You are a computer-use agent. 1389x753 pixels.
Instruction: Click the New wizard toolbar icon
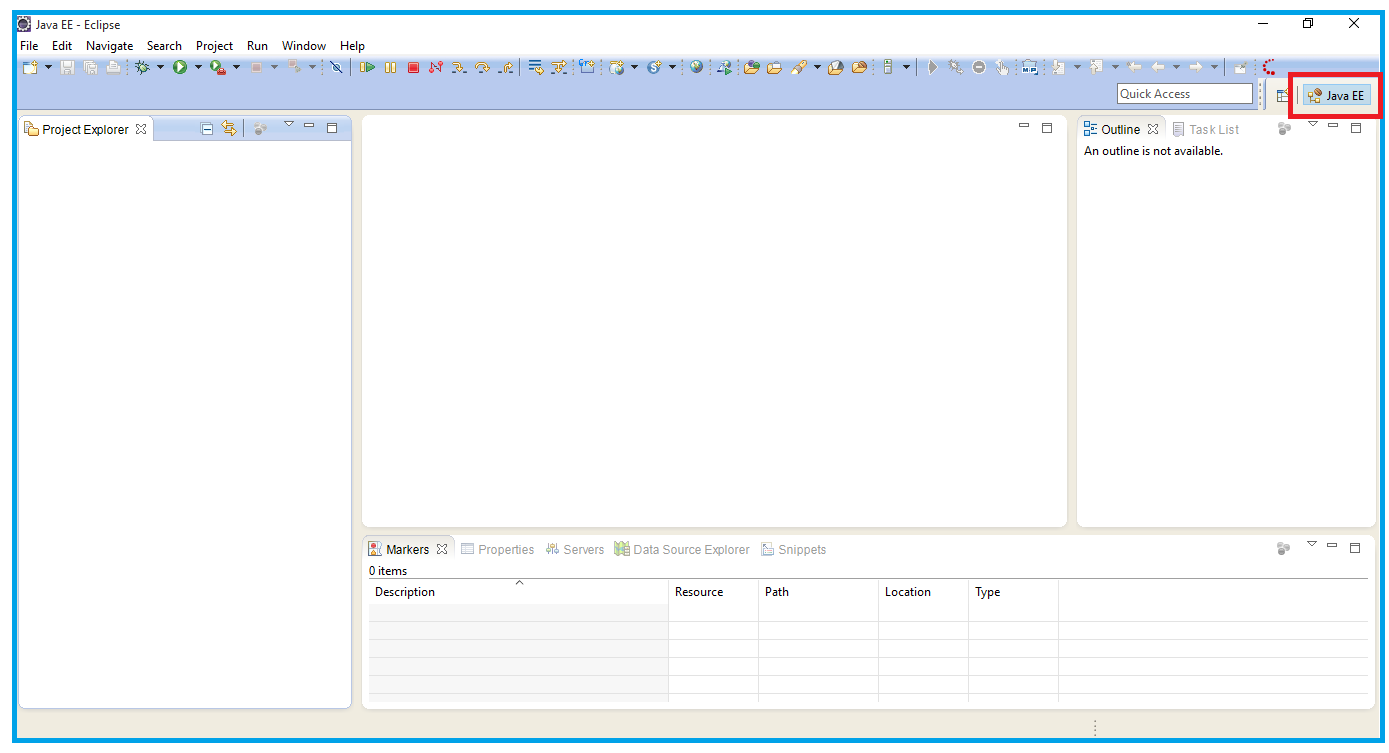point(31,67)
